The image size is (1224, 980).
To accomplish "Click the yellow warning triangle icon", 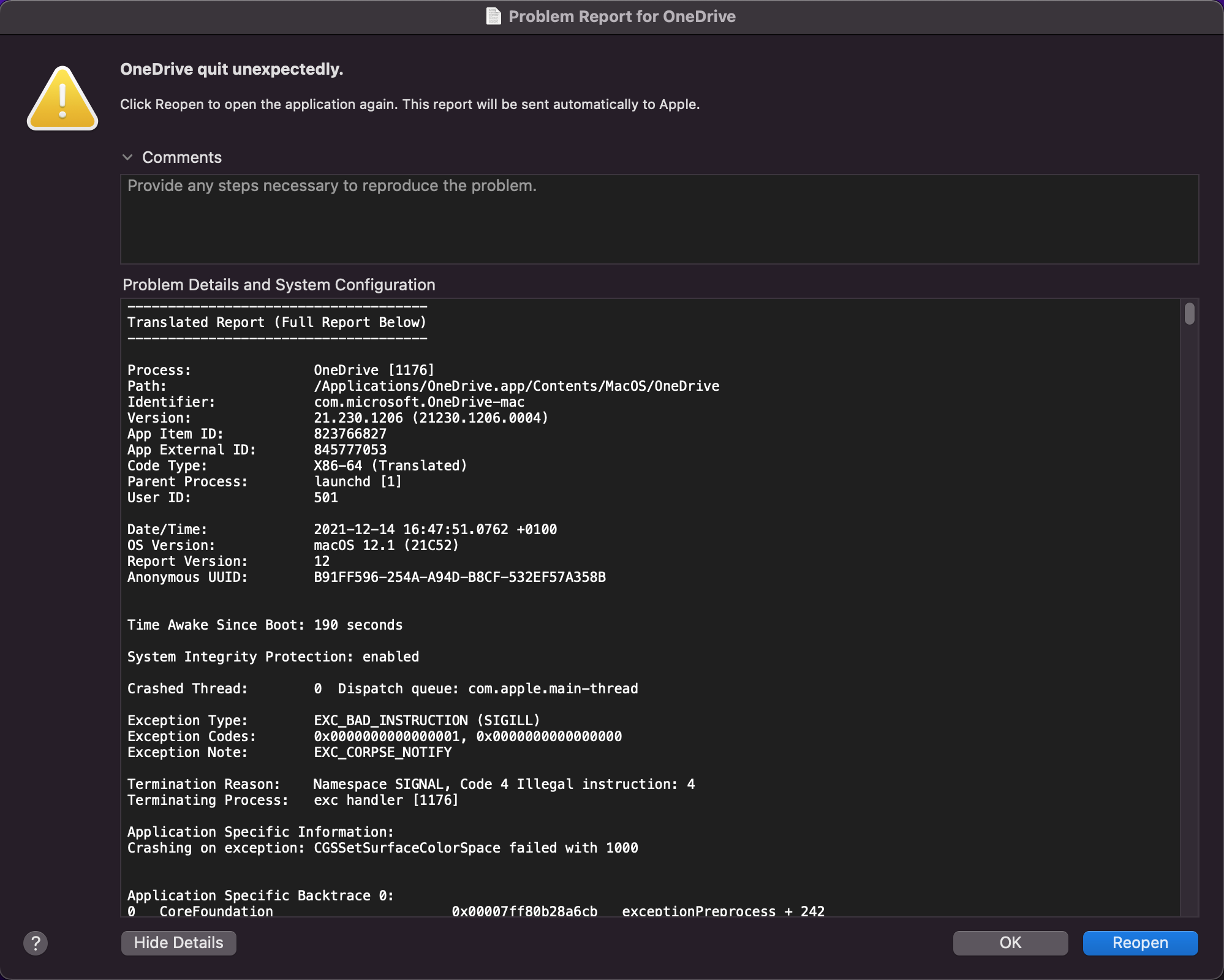I will click(x=62, y=99).
